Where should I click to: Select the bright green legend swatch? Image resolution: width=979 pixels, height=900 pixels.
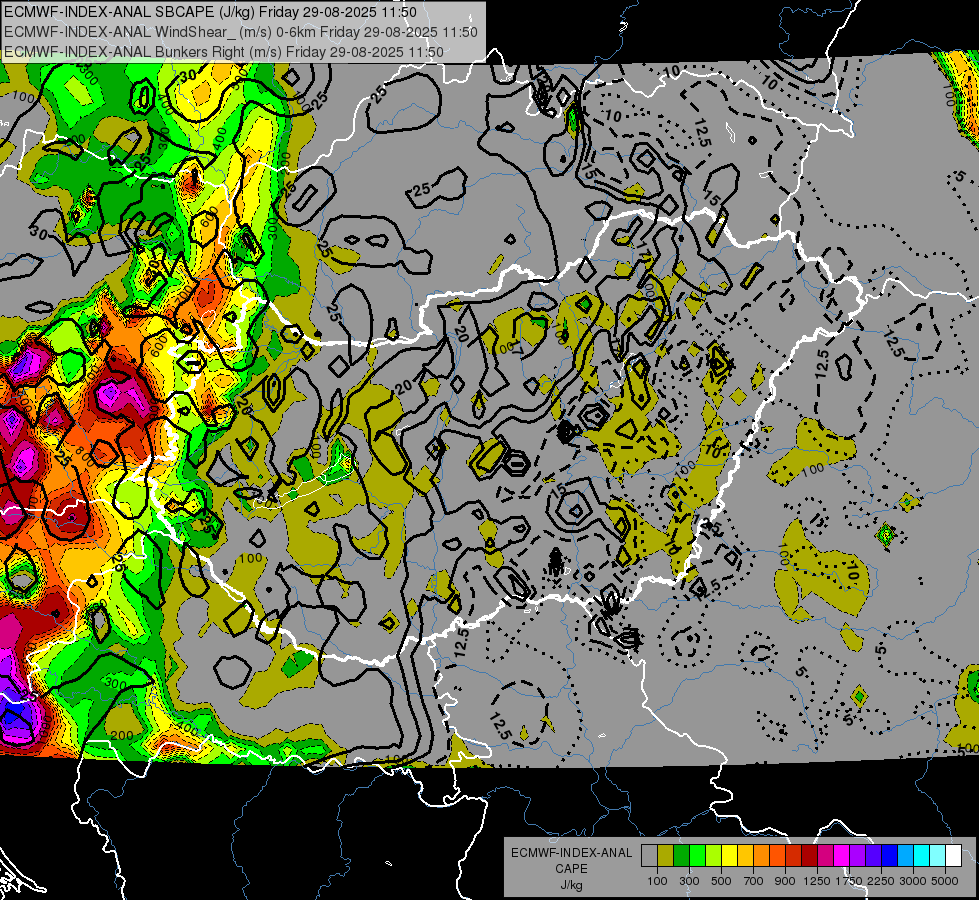pyautogui.click(x=697, y=855)
